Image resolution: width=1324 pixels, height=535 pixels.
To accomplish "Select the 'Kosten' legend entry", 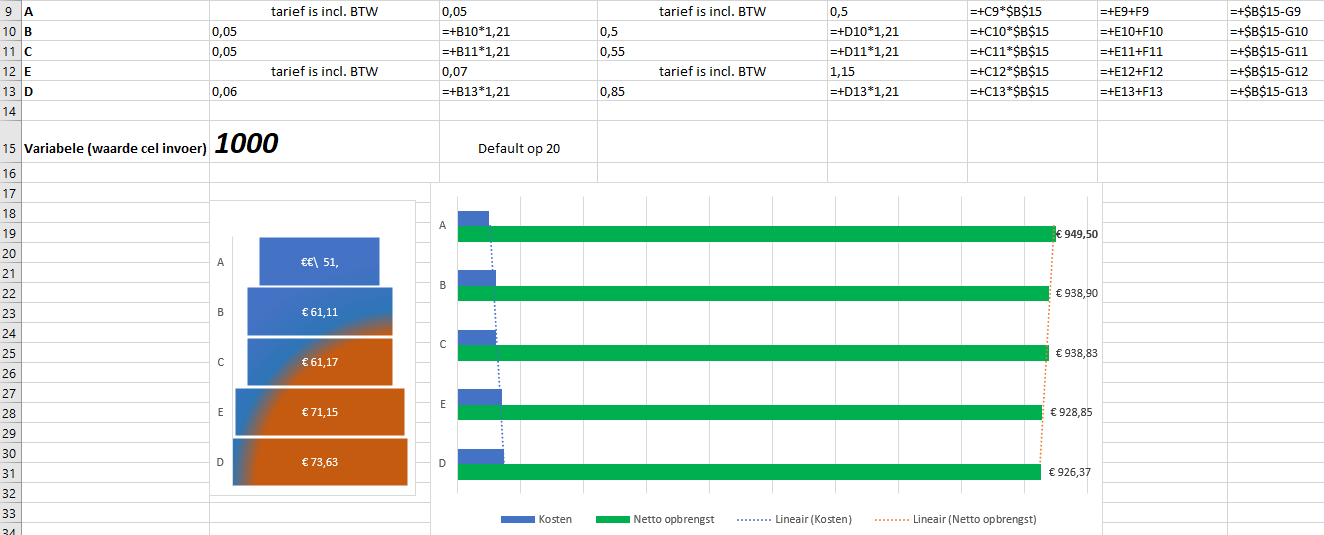I will point(536,519).
